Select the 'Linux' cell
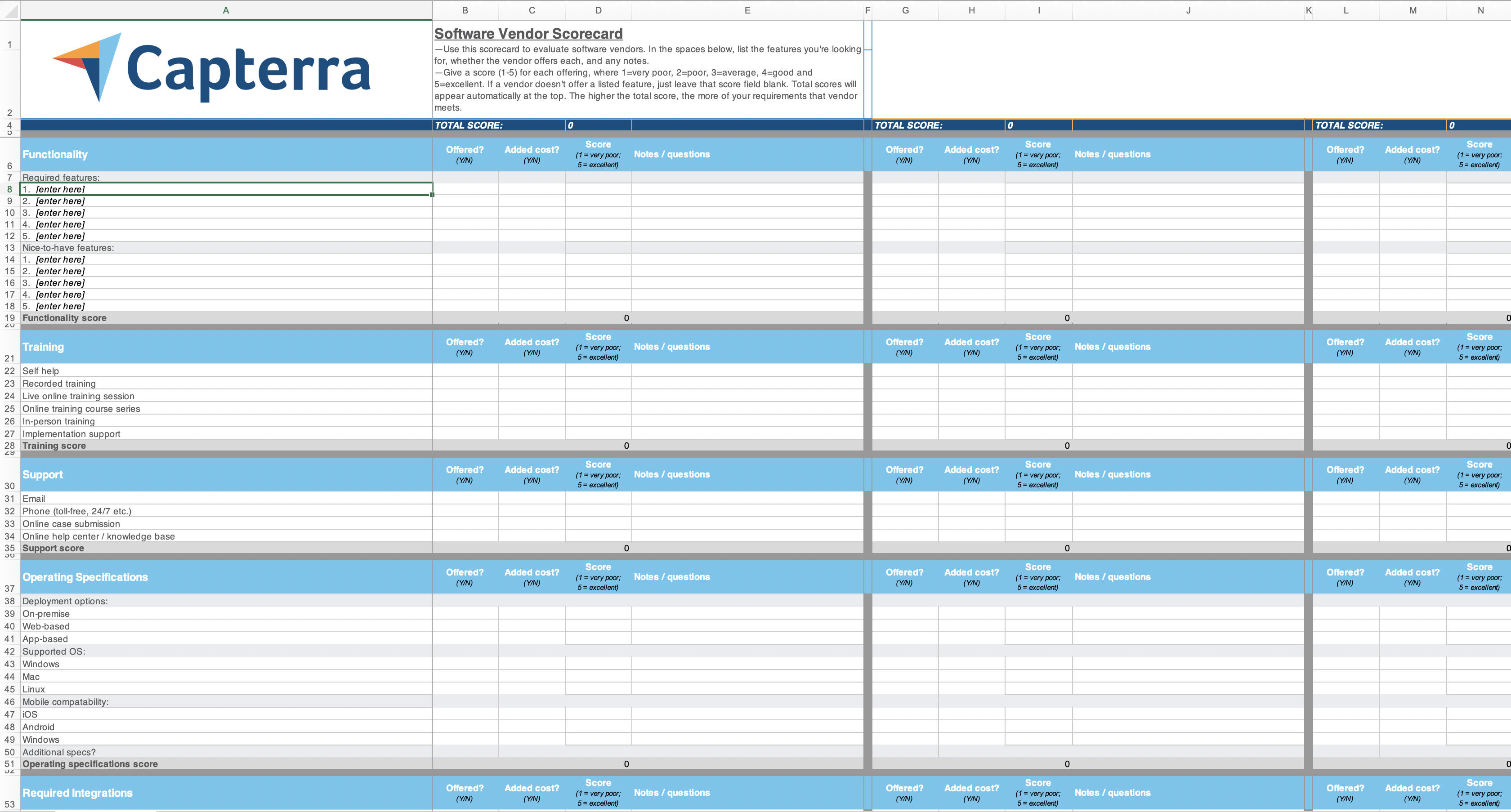1511x812 pixels. click(x=226, y=689)
